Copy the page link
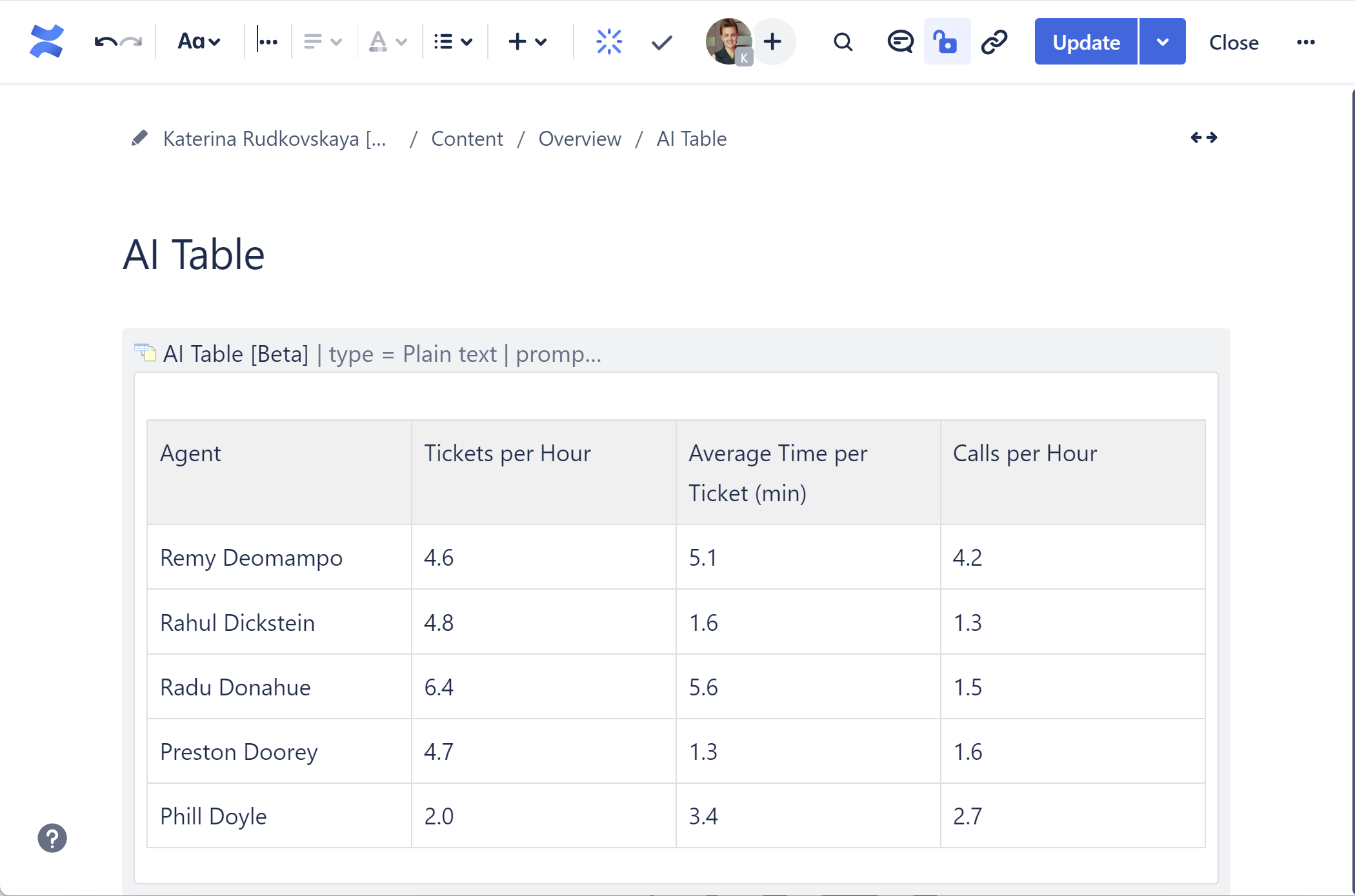Image resolution: width=1355 pixels, height=896 pixels. [994, 42]
